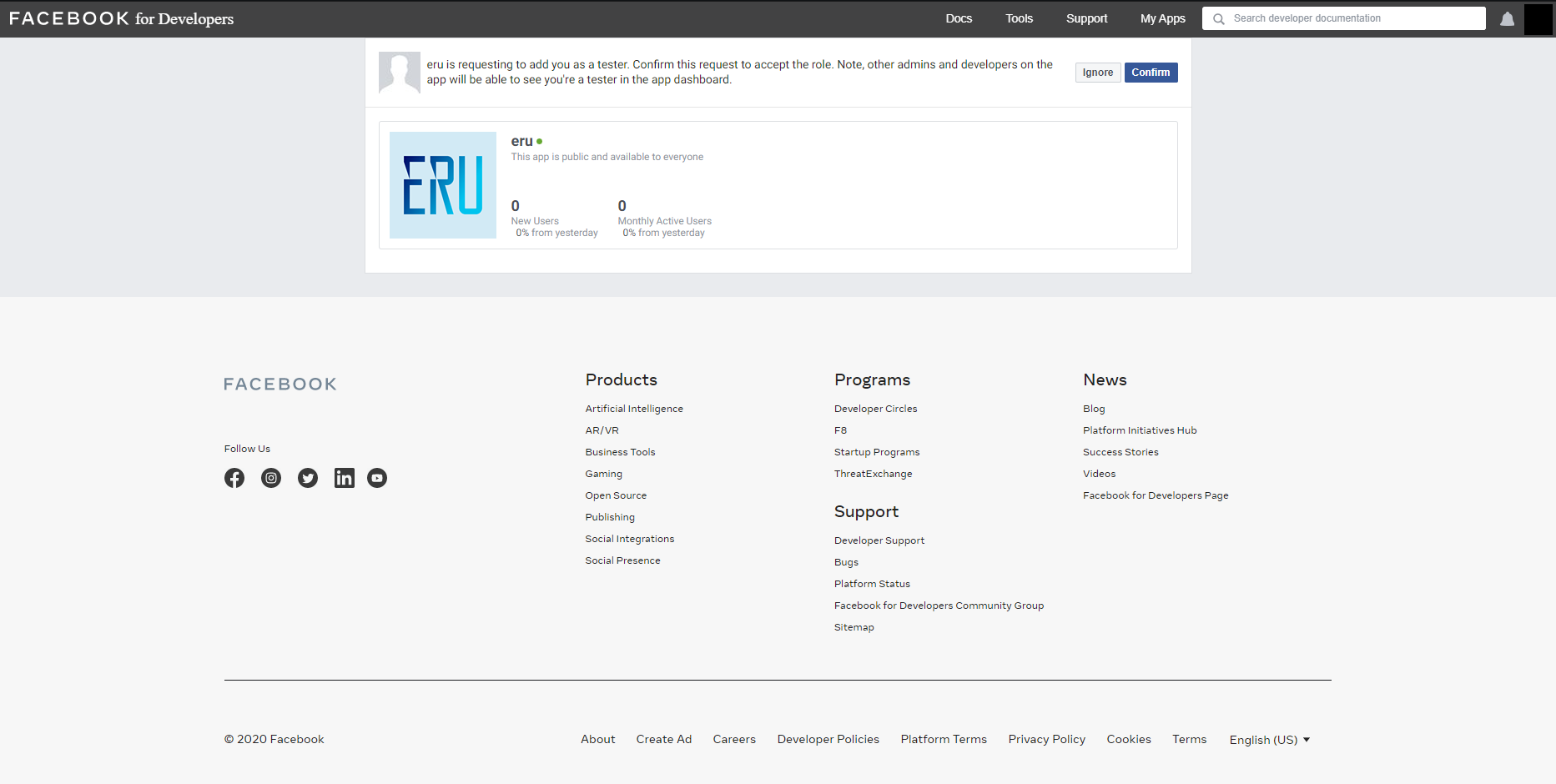Open Facebook social icon in footer

click(234, 478)
